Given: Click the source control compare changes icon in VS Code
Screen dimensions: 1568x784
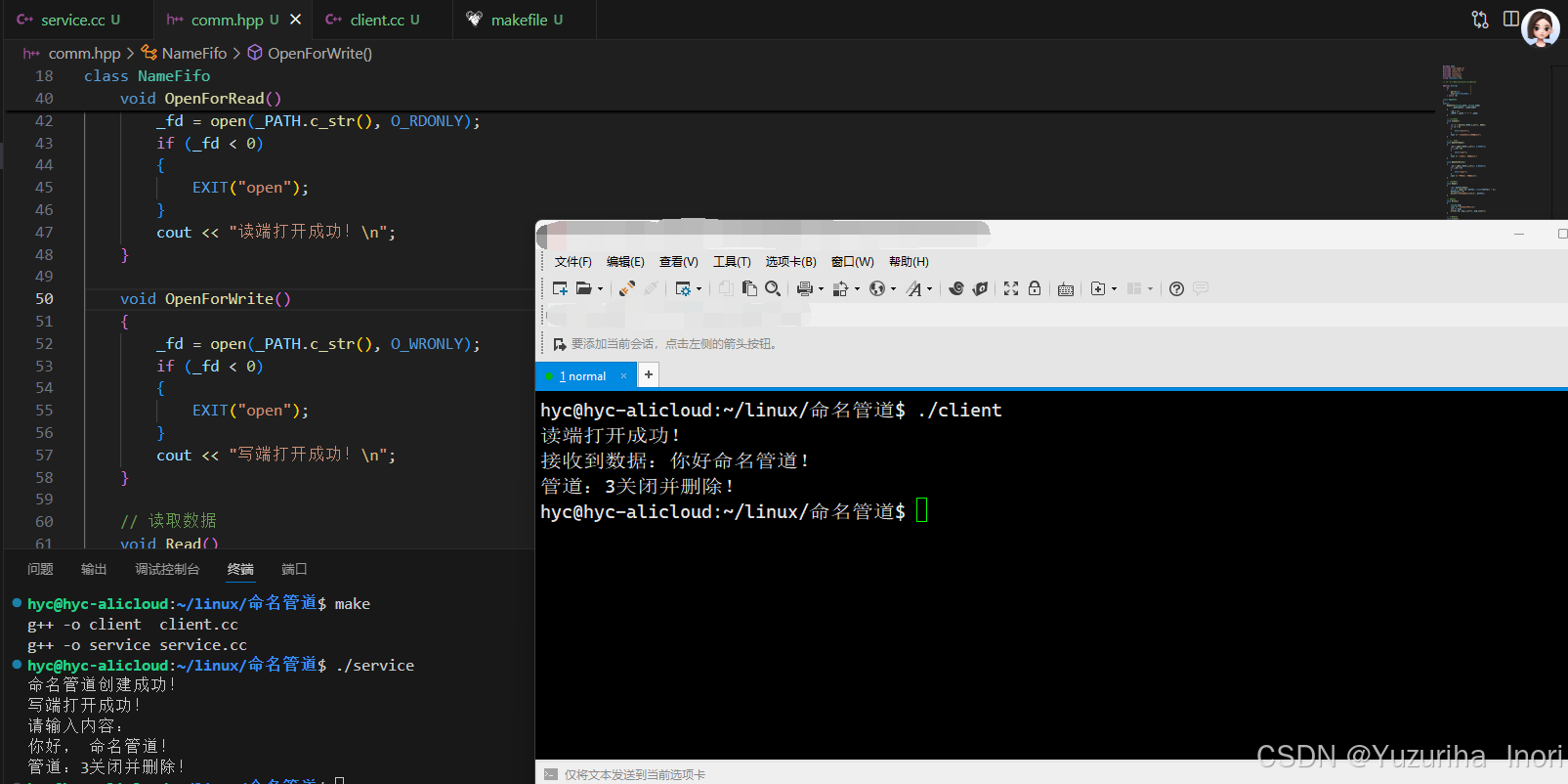Looking at the screenshot, I should pyautogui.click(x=1480, y=20).
